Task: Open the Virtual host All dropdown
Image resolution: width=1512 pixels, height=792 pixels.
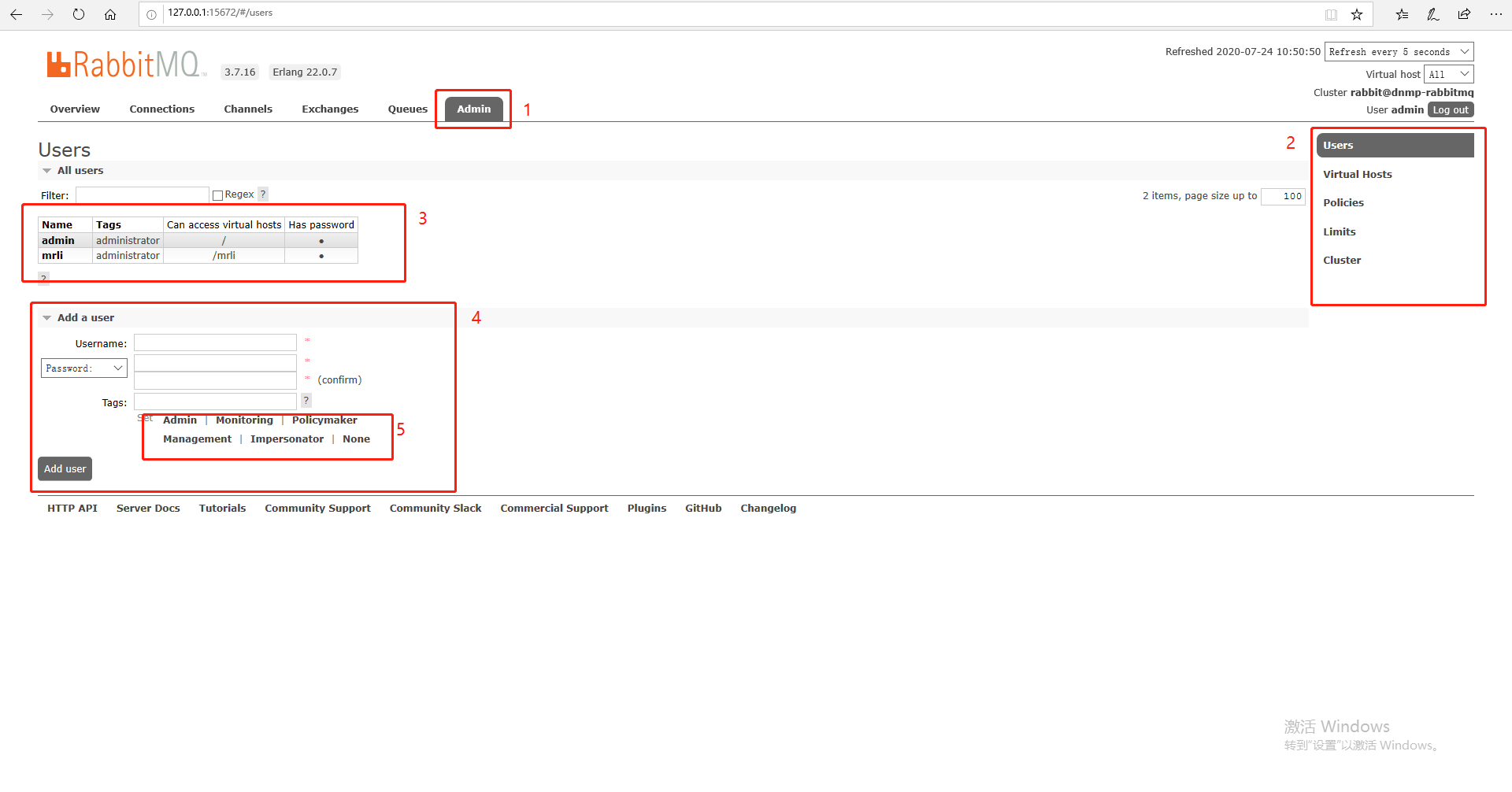Action: [x=1448, y=74]
